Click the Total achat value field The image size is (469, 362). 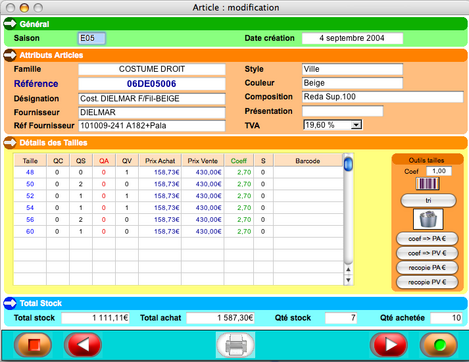tap(220, 318)
